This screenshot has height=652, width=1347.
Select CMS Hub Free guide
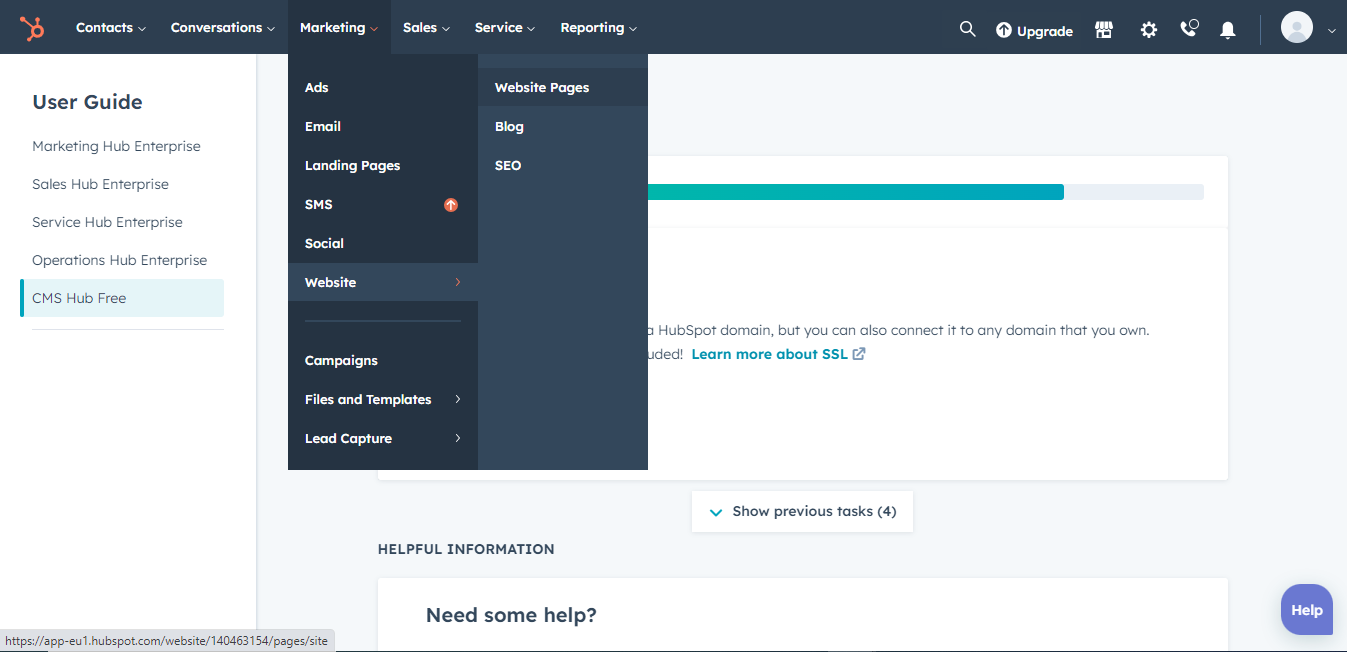tap(122, 298)
